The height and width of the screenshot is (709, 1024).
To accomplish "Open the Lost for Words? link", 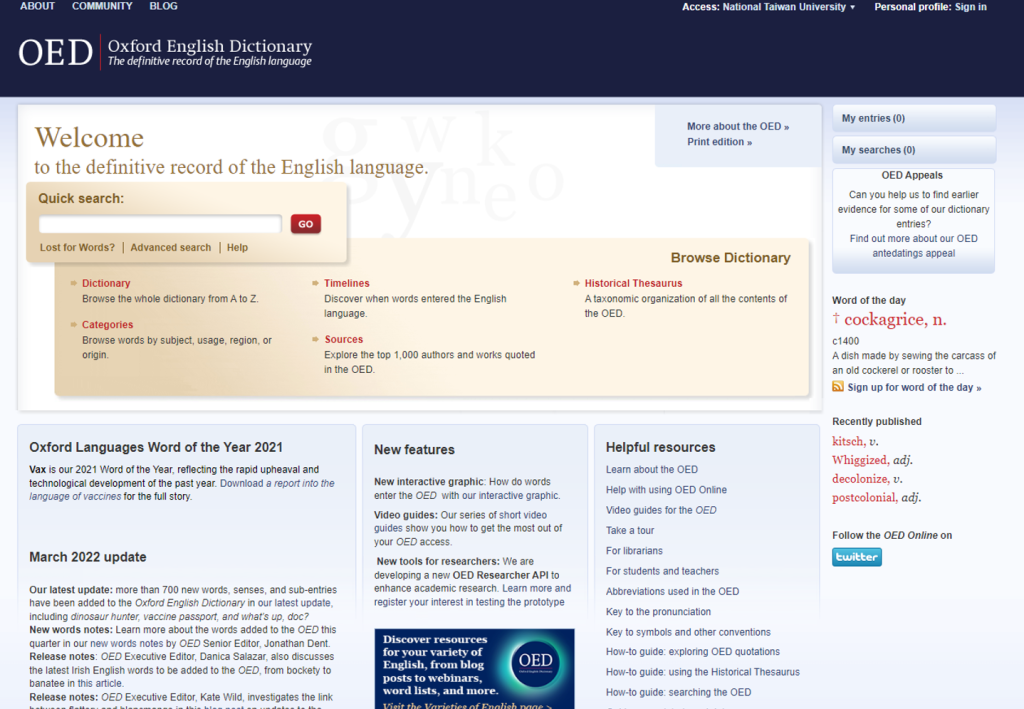I will [x=77, y=247].
